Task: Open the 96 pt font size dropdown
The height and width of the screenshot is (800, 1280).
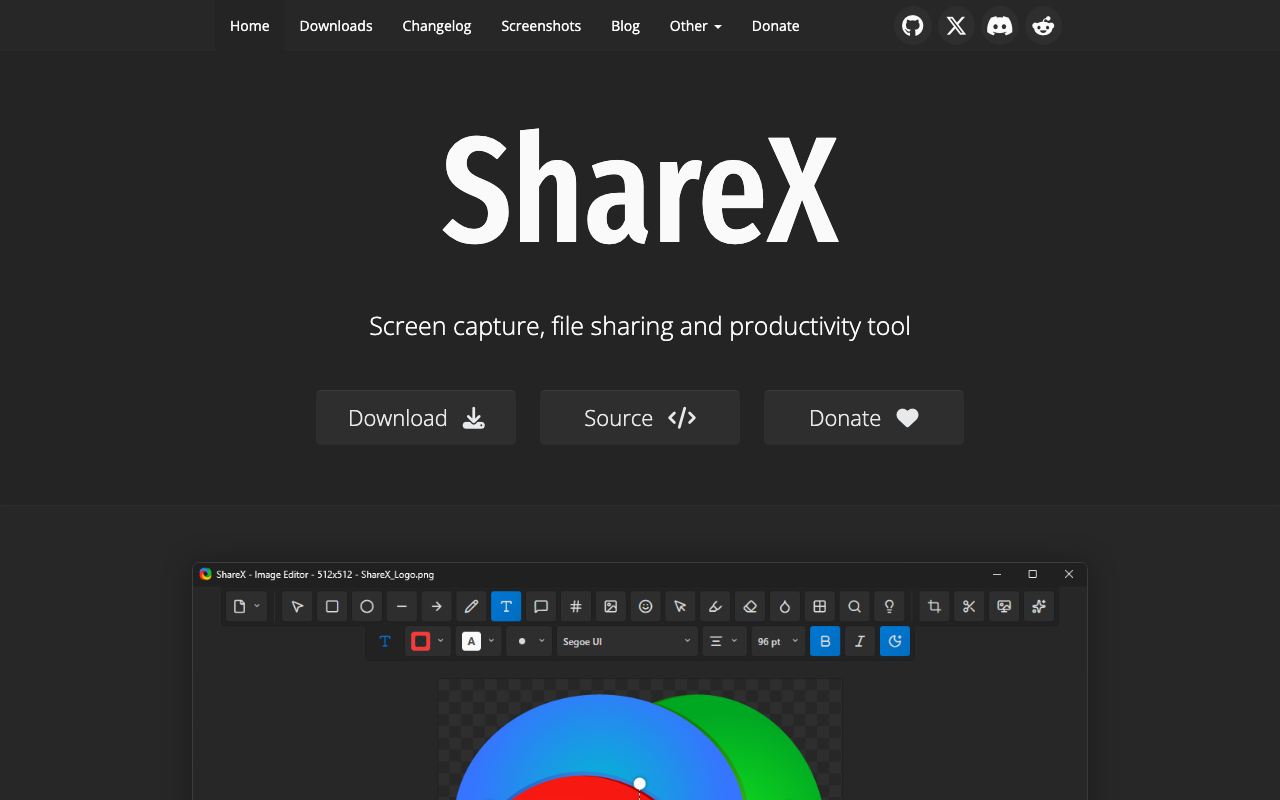Action: (778, 641)
